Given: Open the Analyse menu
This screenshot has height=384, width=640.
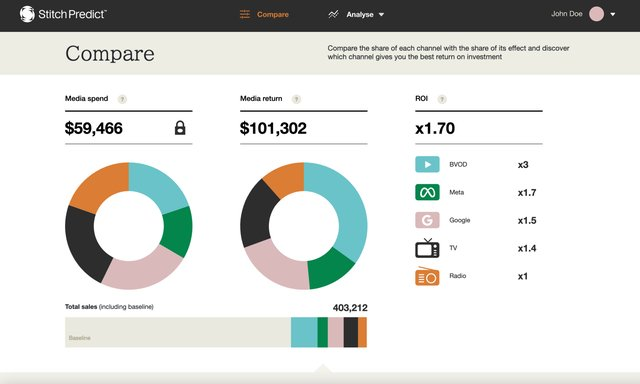Looking at the screenshot, I should click(360, 15).
